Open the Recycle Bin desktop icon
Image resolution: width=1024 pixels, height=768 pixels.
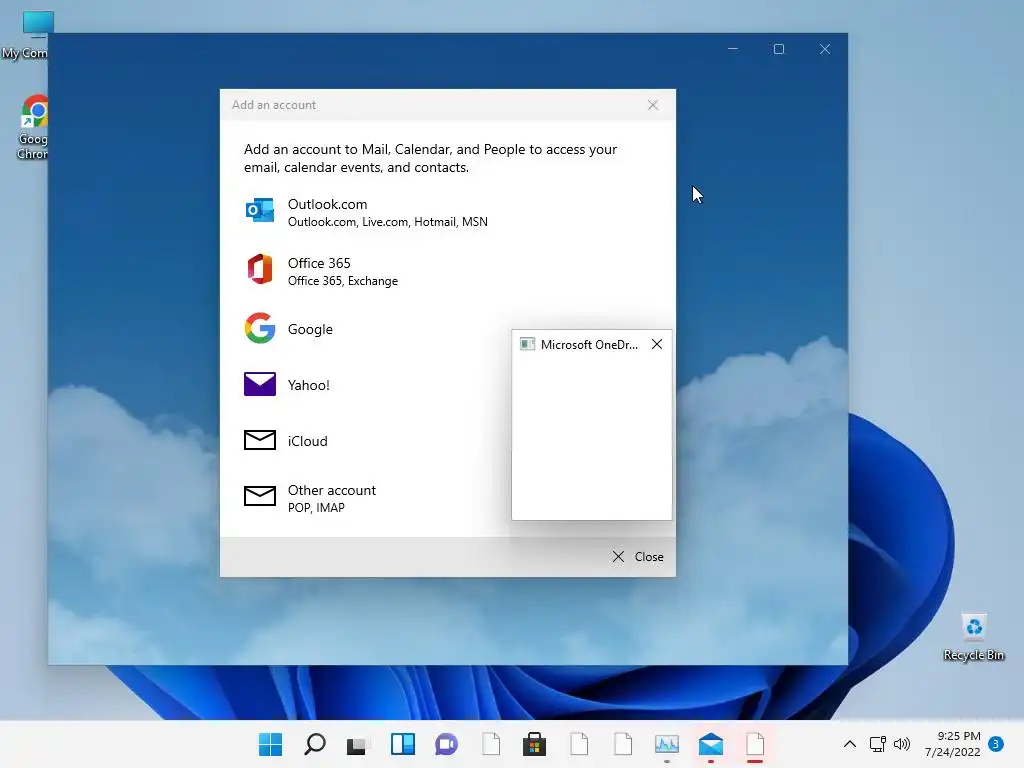pos(974,637)
